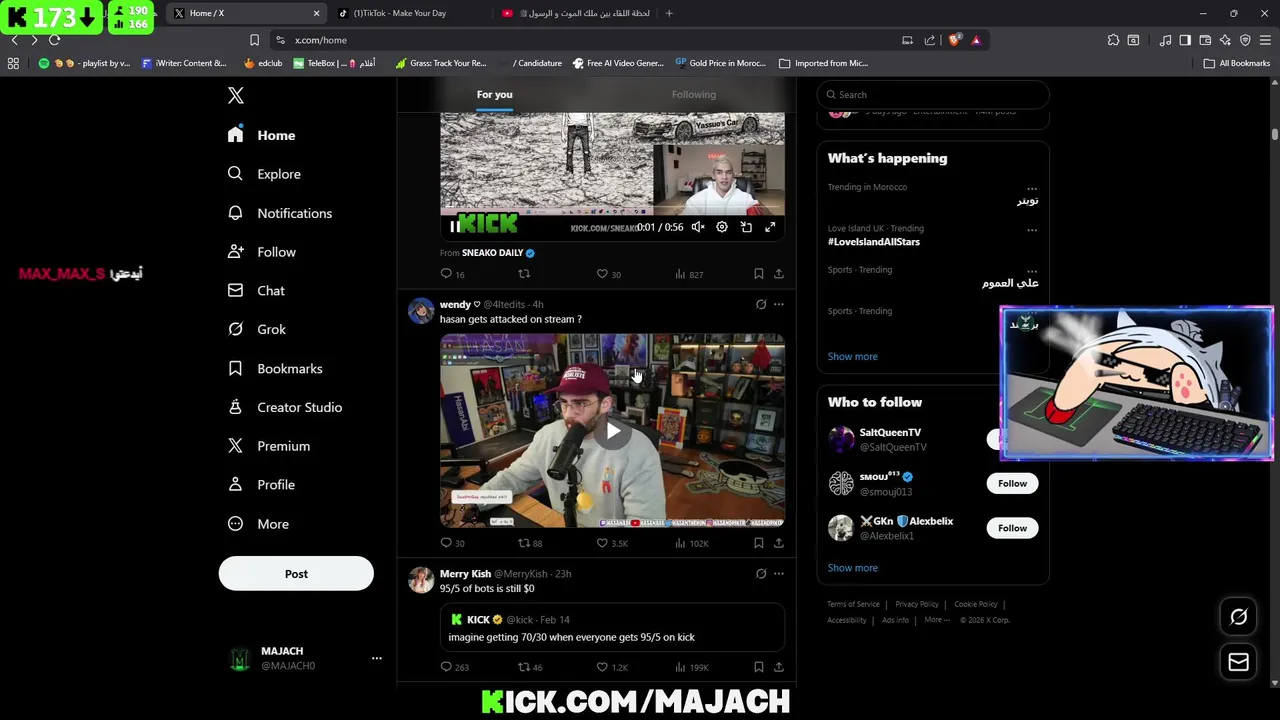Expand video to fullscreen

tap(770, 227)
